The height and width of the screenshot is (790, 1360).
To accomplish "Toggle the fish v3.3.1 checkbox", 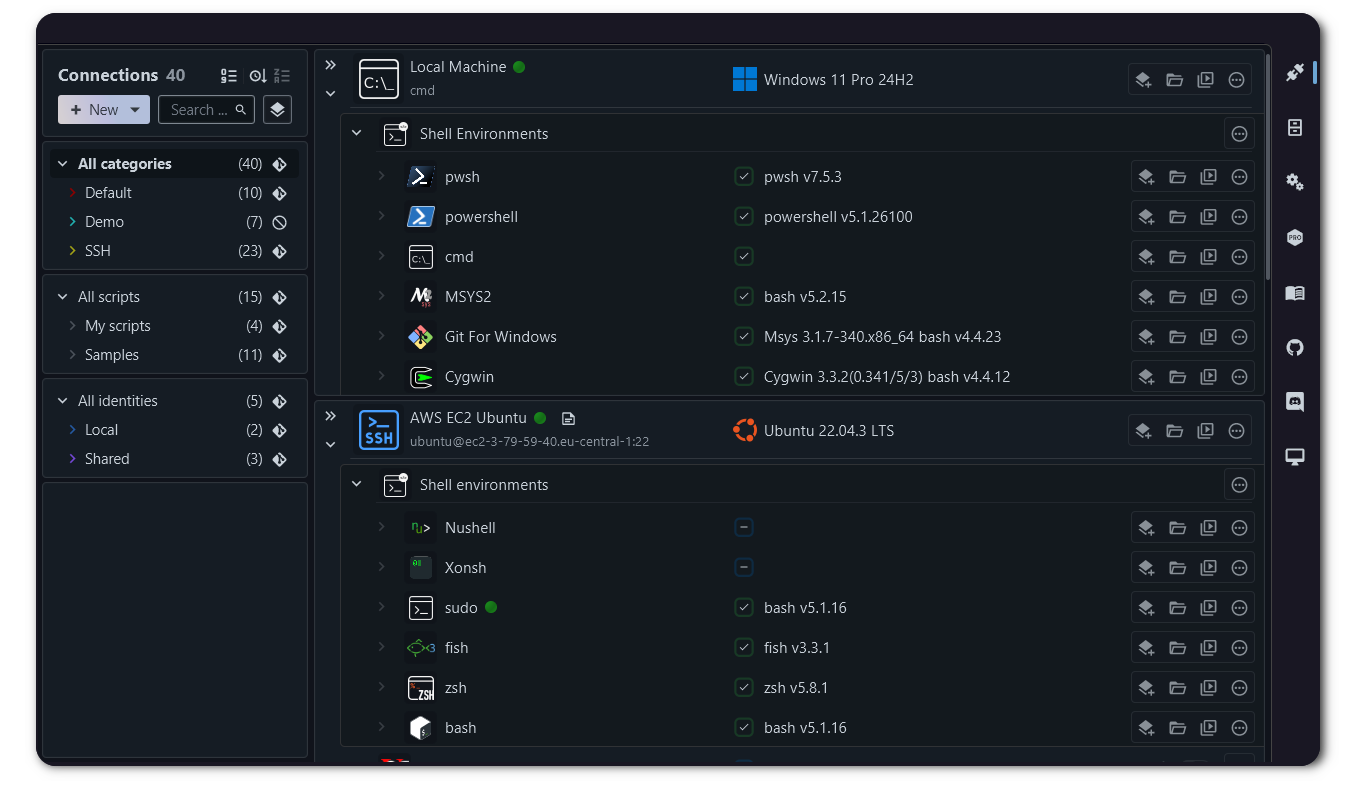I will tap(743, 648).
